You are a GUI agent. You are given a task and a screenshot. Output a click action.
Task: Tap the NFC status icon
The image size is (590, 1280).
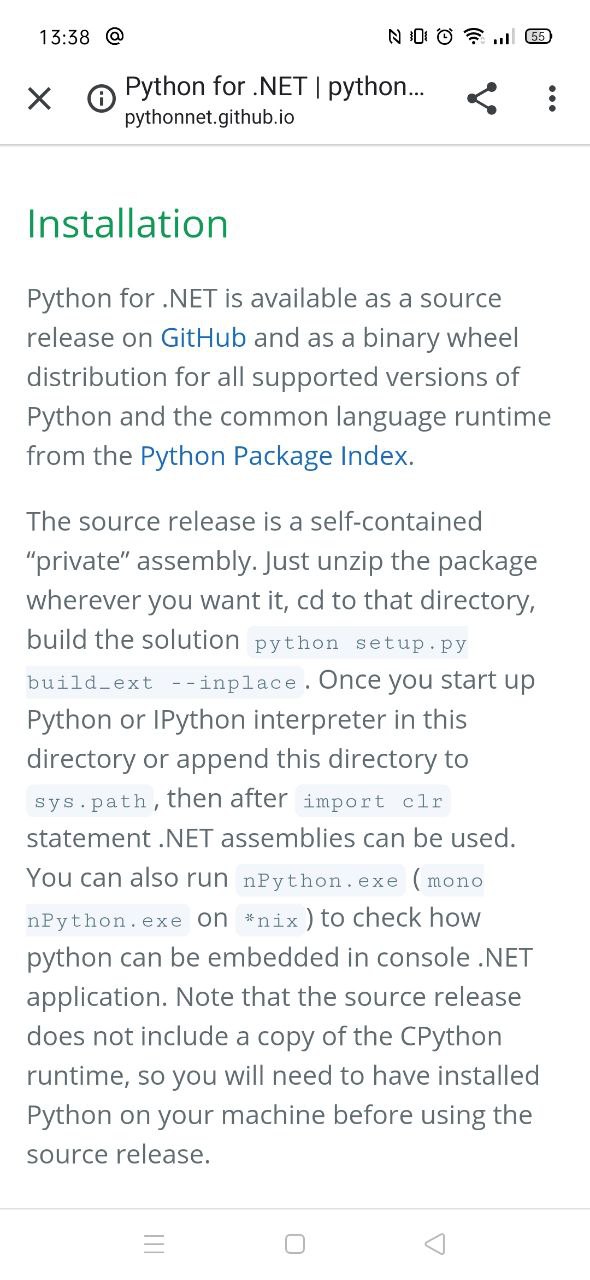tap(395, 37)
